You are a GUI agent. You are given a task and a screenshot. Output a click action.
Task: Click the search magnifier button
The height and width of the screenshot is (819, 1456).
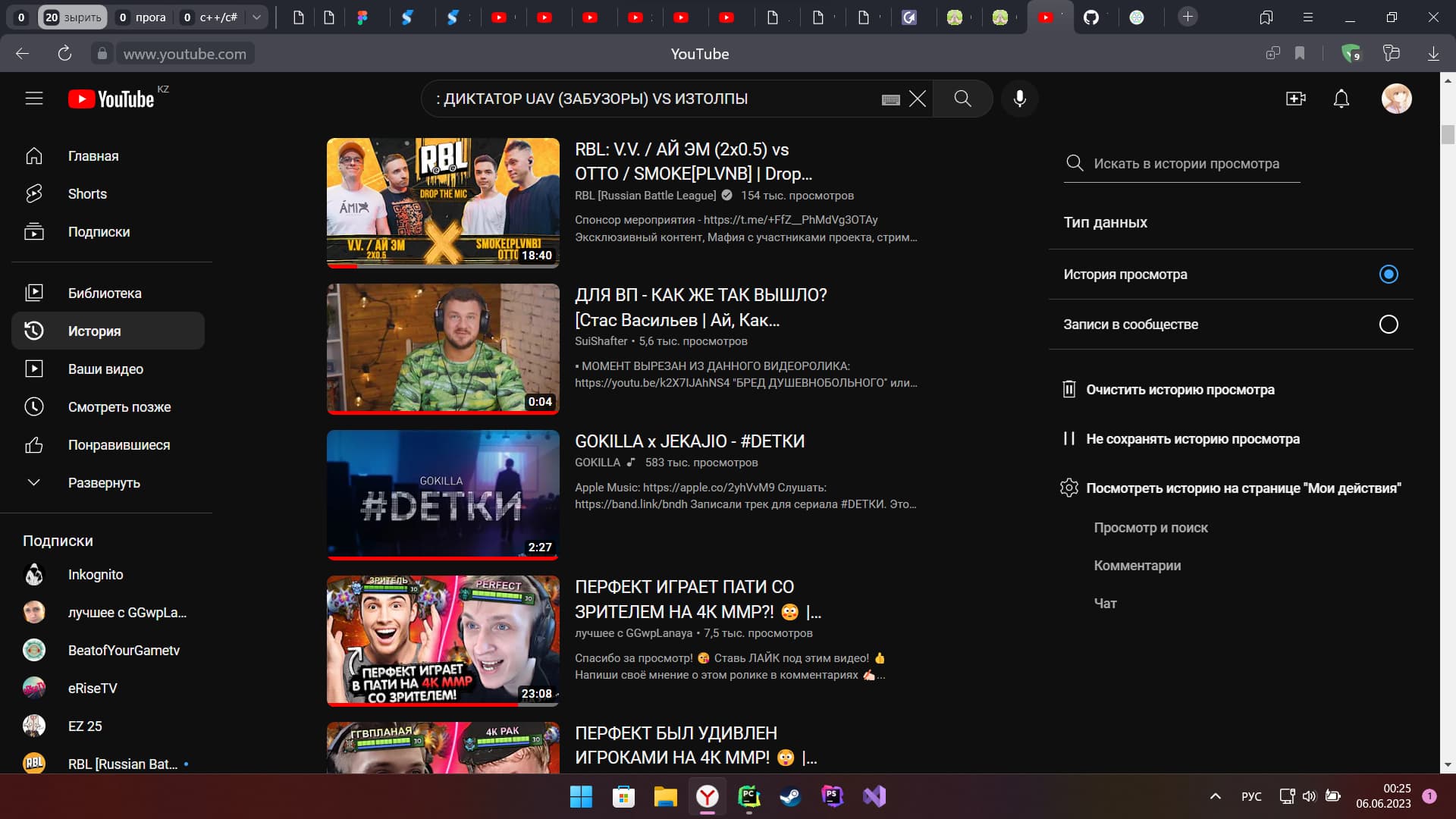[962, 99]
